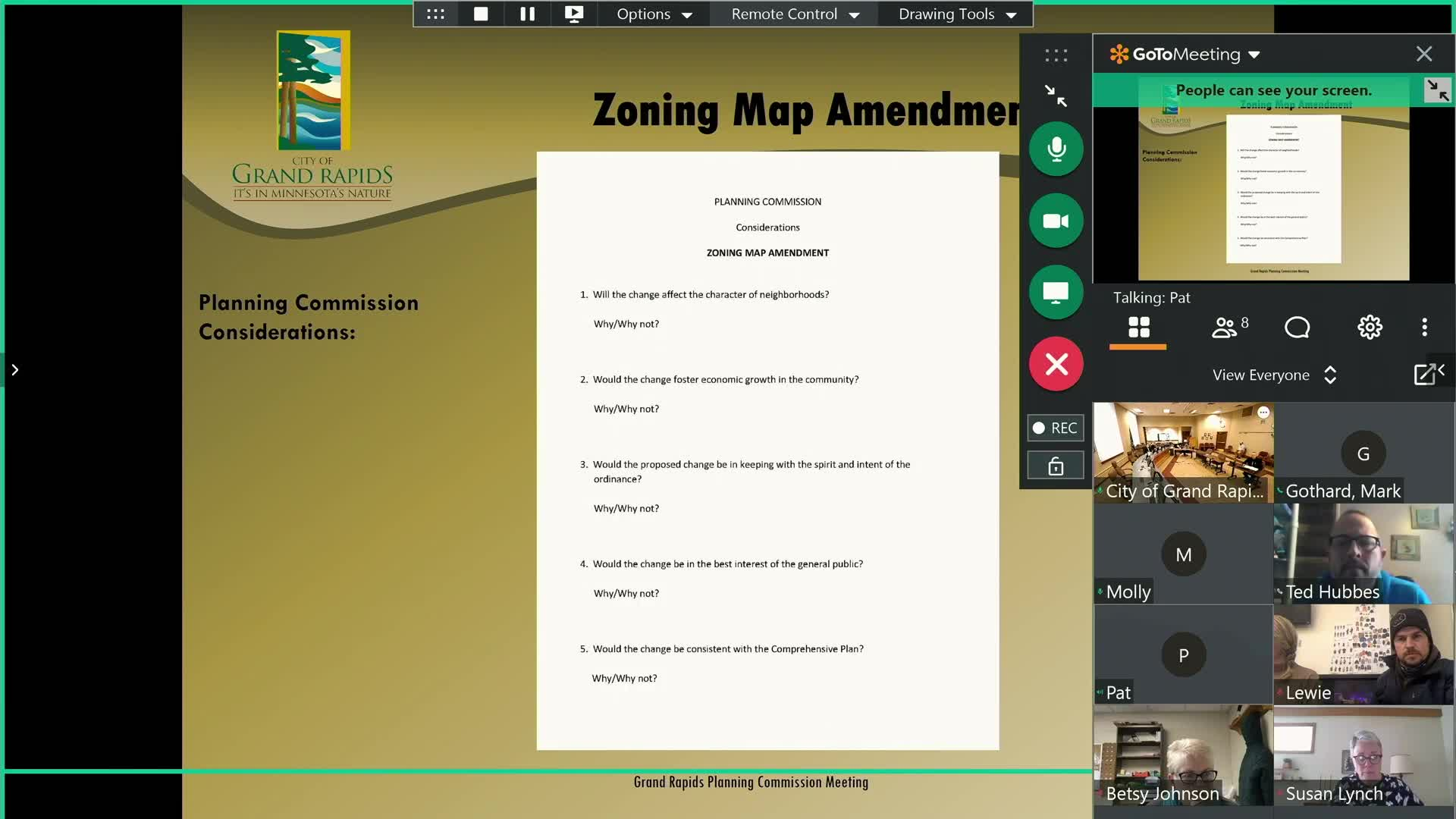Stop screen sharing with the square button

coord(481,14)
